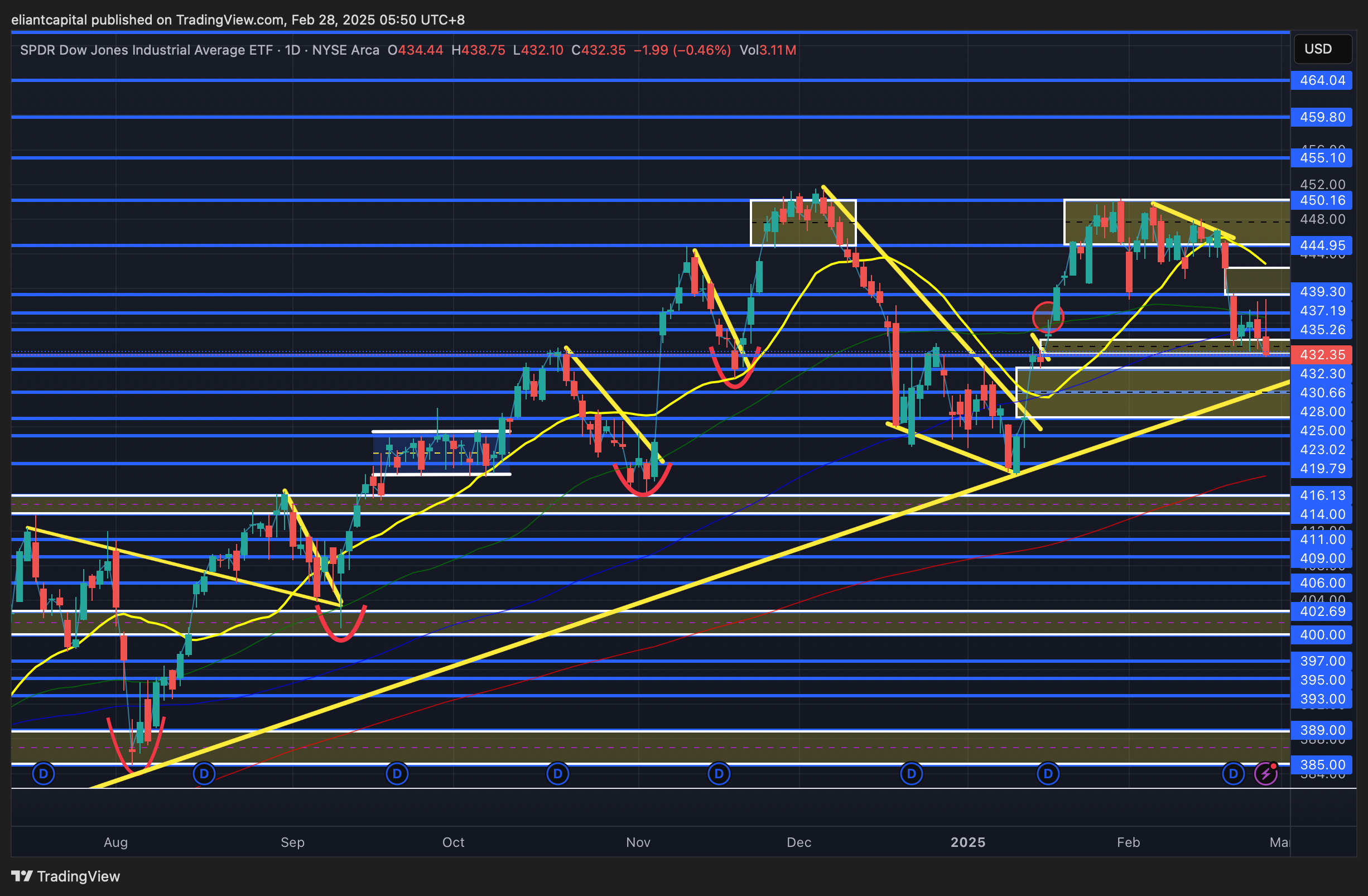The image size is (1368, 896).
Task: Click the mid-October dividend D marker
Action: (557, 774)
